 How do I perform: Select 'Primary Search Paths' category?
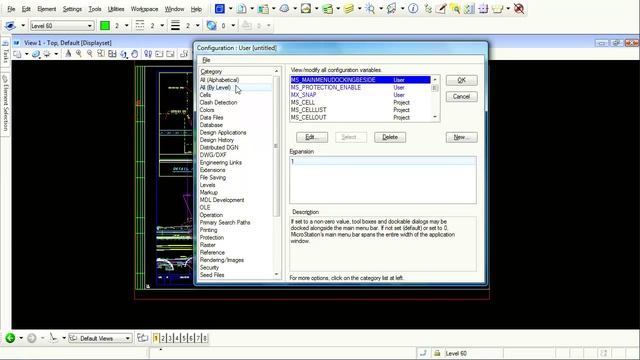coord(225,222)
